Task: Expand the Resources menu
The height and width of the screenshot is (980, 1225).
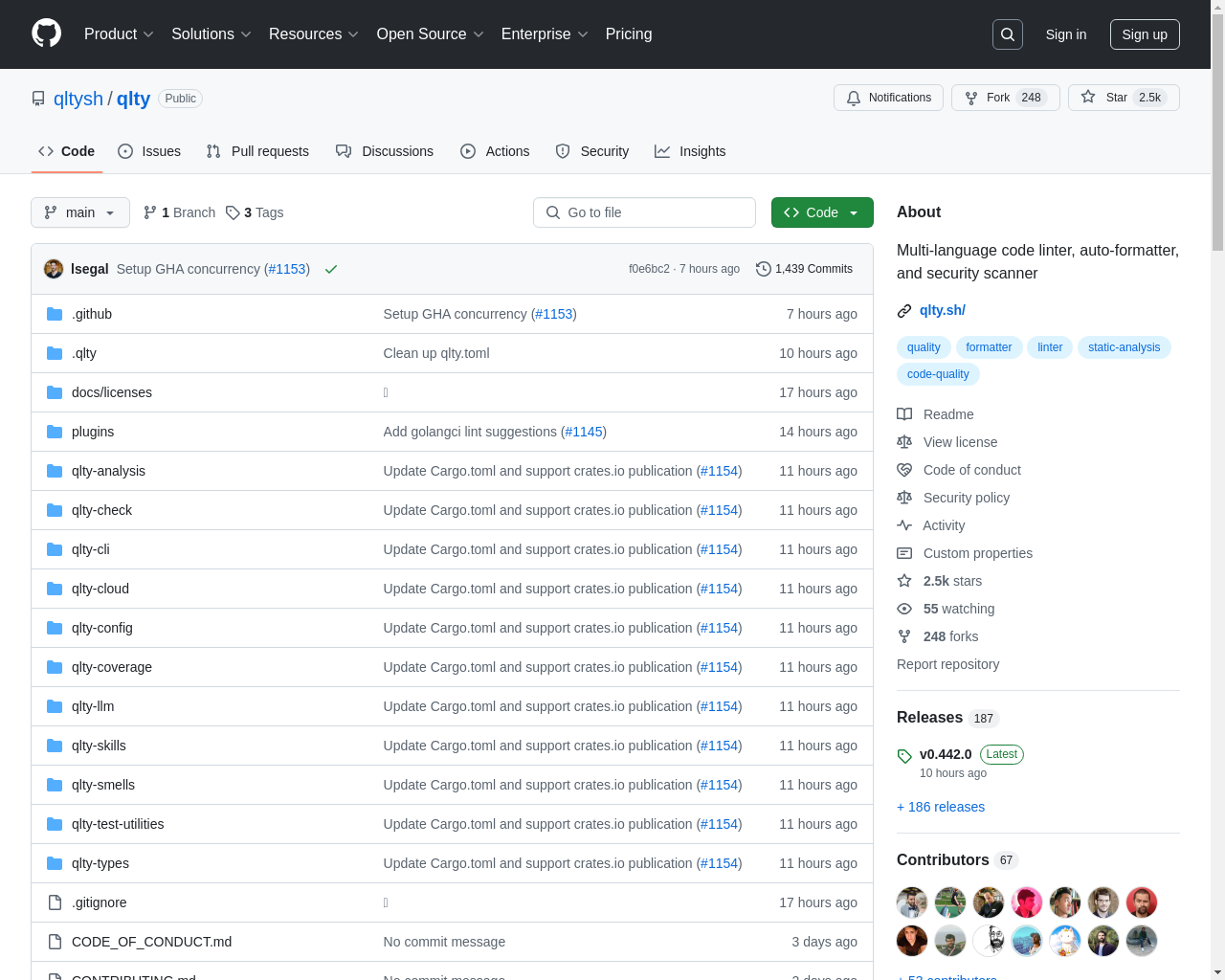Action: pos(314,34)
